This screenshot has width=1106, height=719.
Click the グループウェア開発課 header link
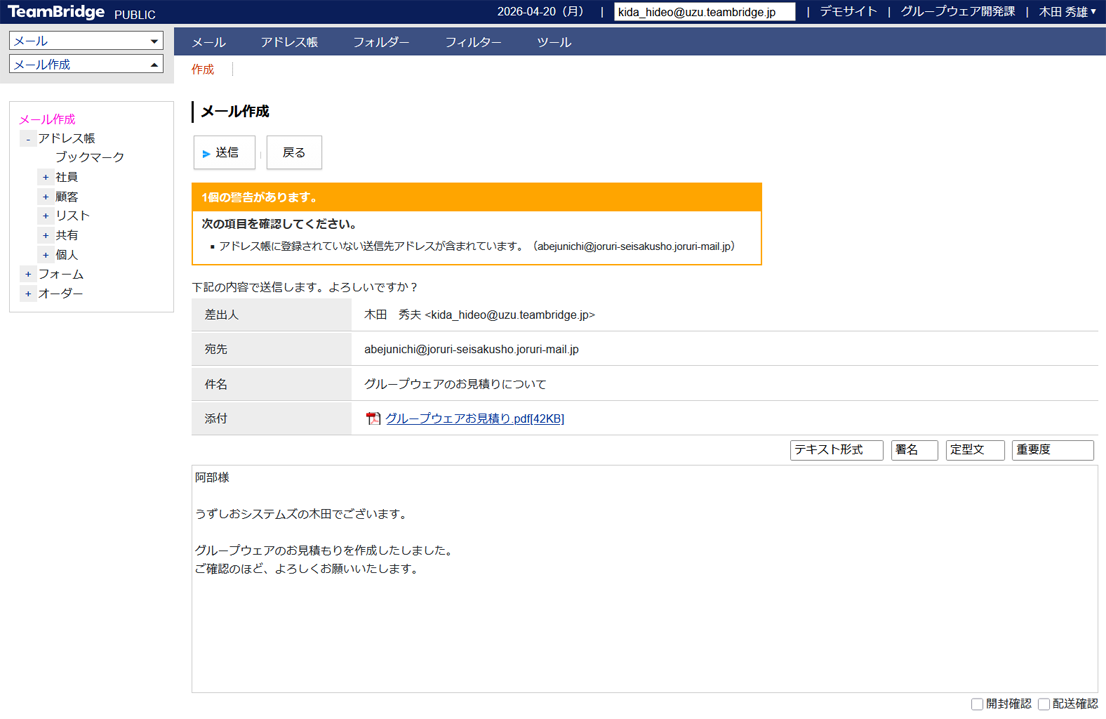(957, 12)
